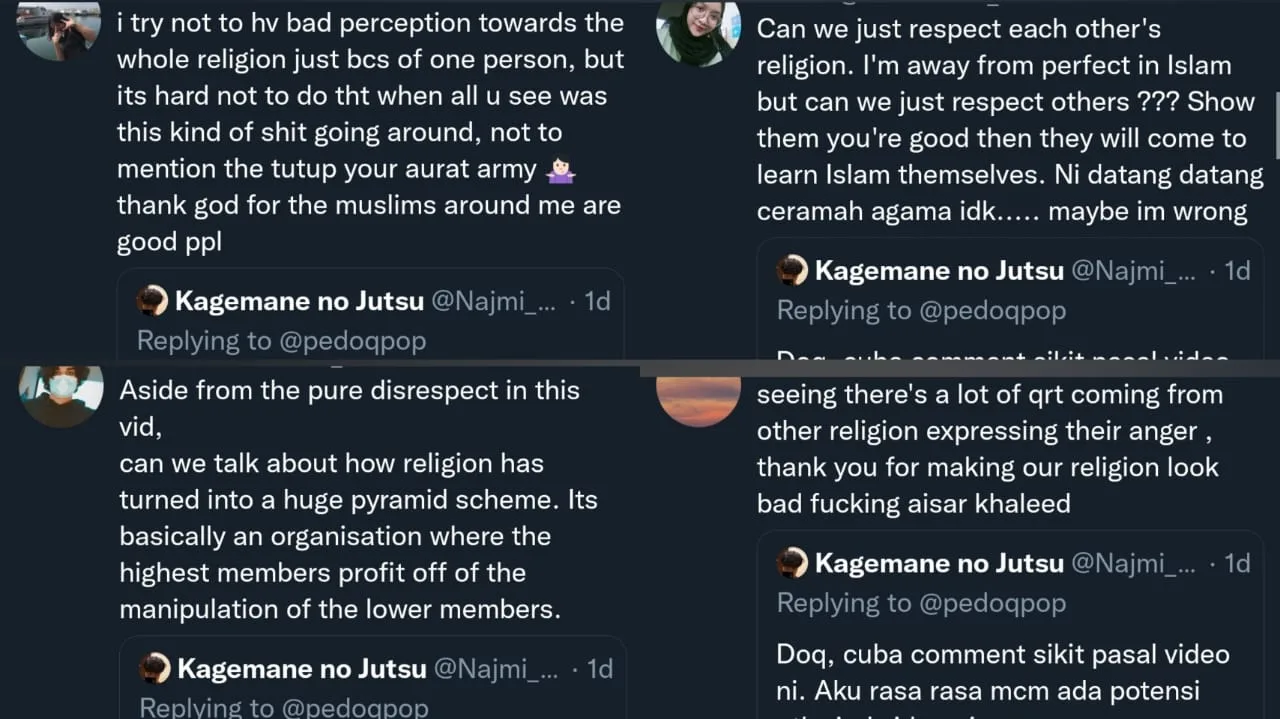
Task: Click 'Kagemane no Jutsu' name under the pyramid scheme tweet
Action: click(302, 668)
